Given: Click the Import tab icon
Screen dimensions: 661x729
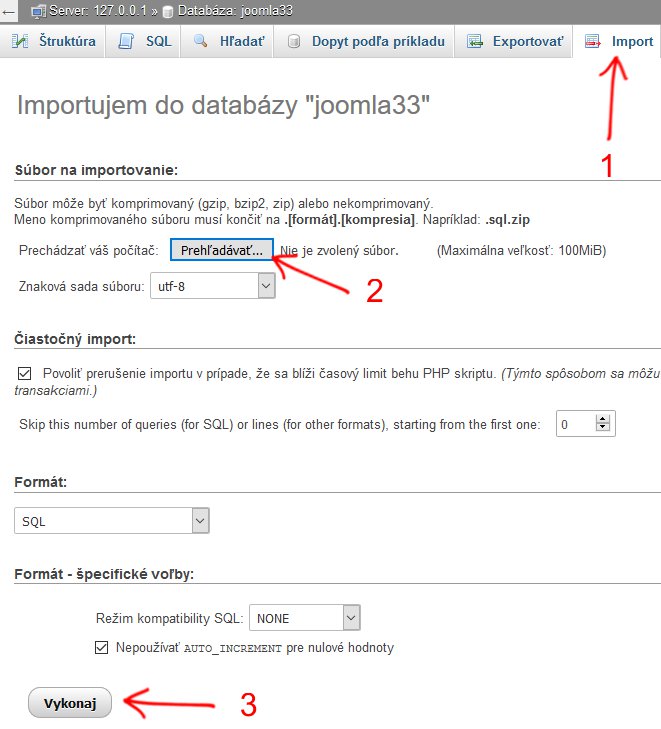Looking at the screenshot, I should point(592,41).
